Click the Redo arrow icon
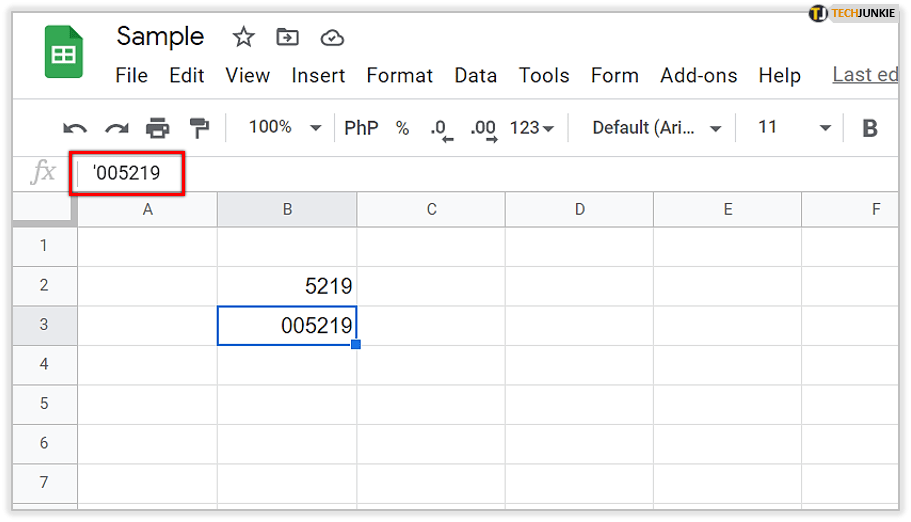 (x=117, y=128)
